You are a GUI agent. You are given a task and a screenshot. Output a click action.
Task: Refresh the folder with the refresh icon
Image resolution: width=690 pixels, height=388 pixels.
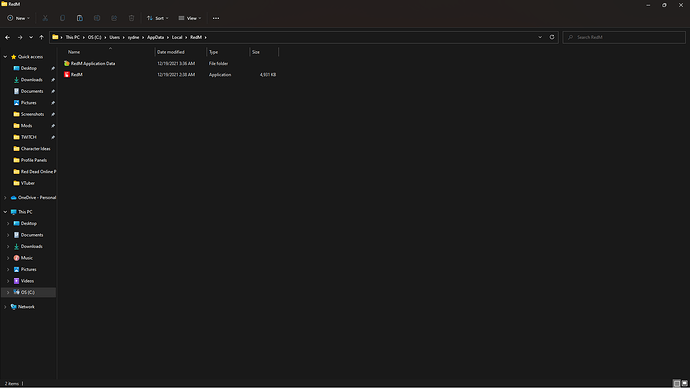[x=552, y=37]
